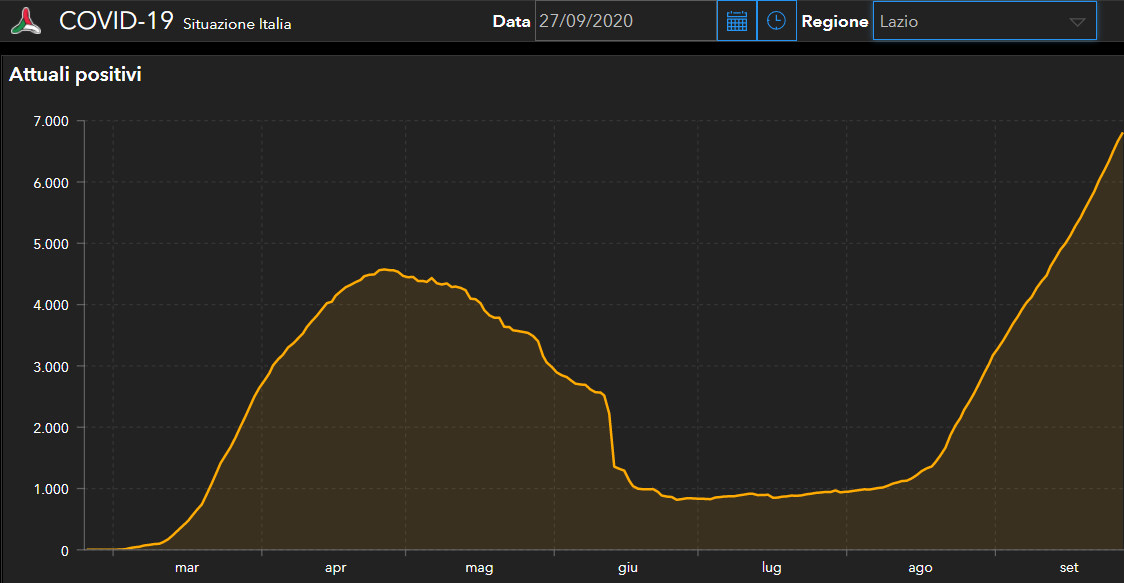Expand the Regione dropdown arrow

point(1077,22)
